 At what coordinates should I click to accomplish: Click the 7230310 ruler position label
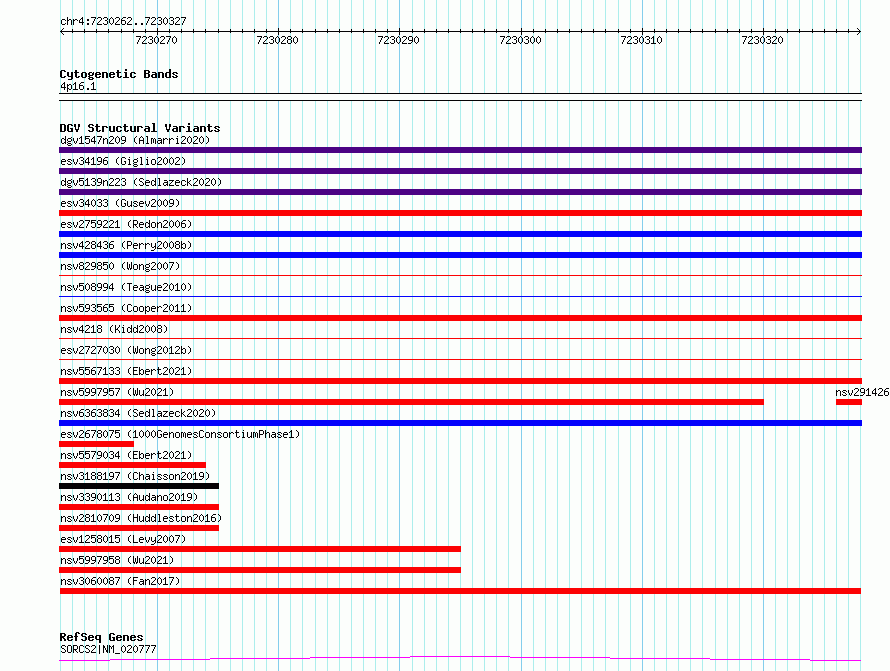(x=641, y=40)
